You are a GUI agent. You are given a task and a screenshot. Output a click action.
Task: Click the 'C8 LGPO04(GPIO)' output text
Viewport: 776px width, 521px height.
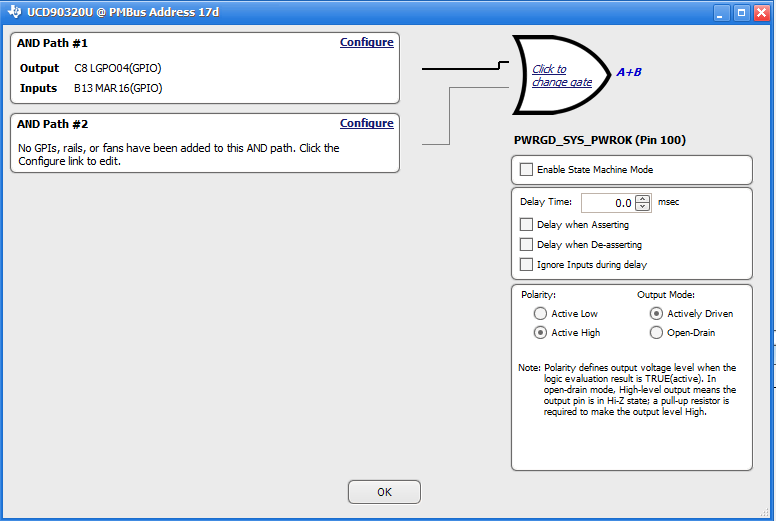coord(118,68)
